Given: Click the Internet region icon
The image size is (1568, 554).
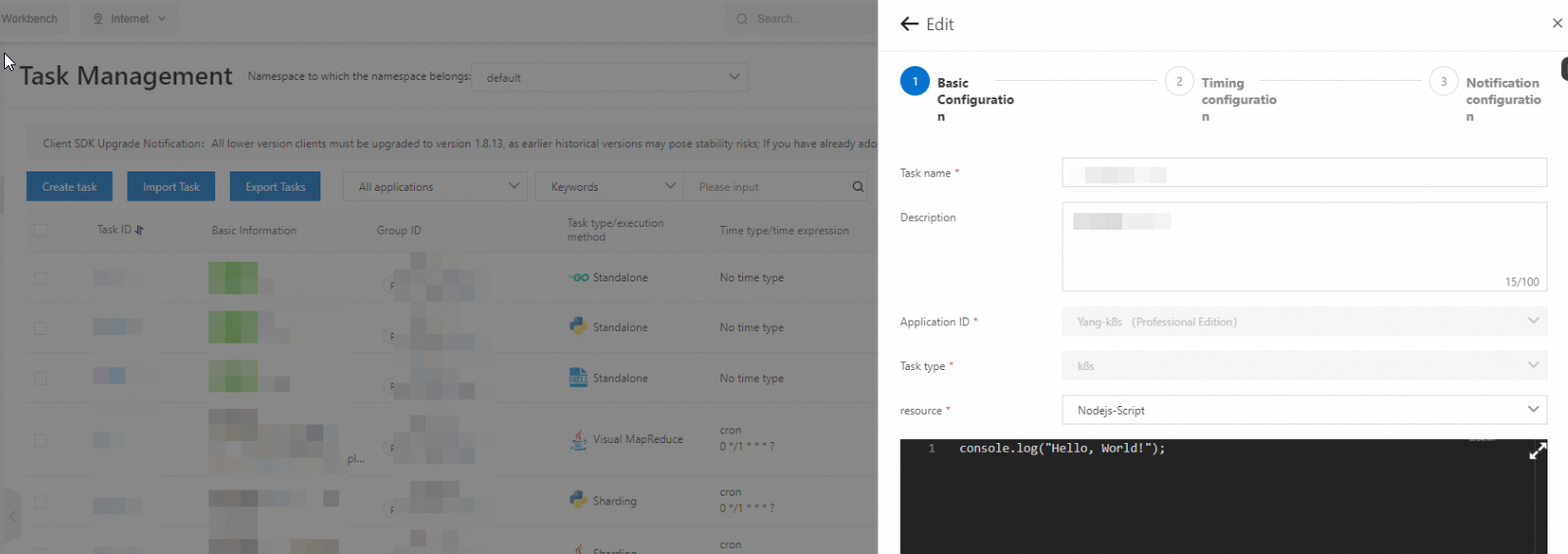Looking at the screenshot, I should pyautogui.click(x=98, y=18).
